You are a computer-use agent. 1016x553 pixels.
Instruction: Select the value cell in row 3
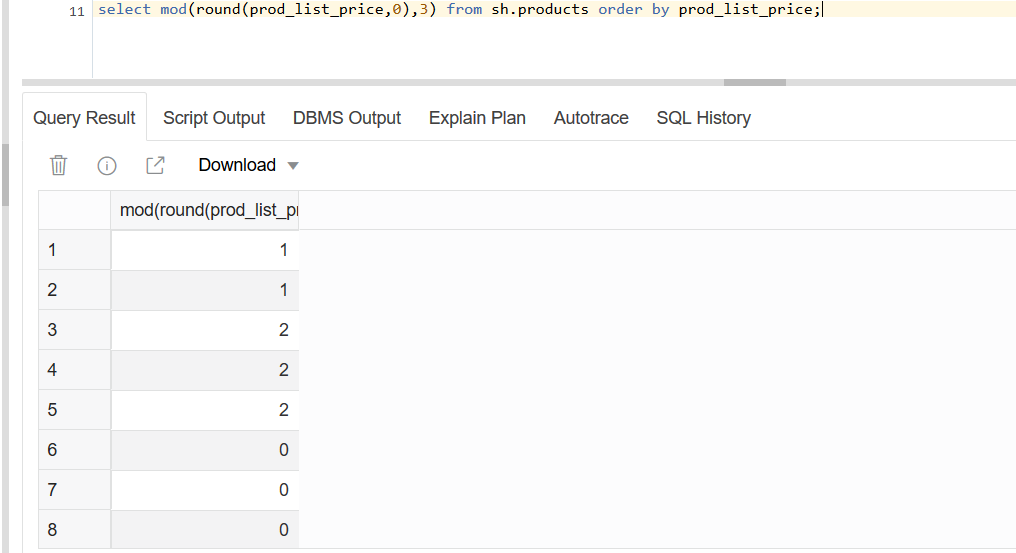[205, 330]
